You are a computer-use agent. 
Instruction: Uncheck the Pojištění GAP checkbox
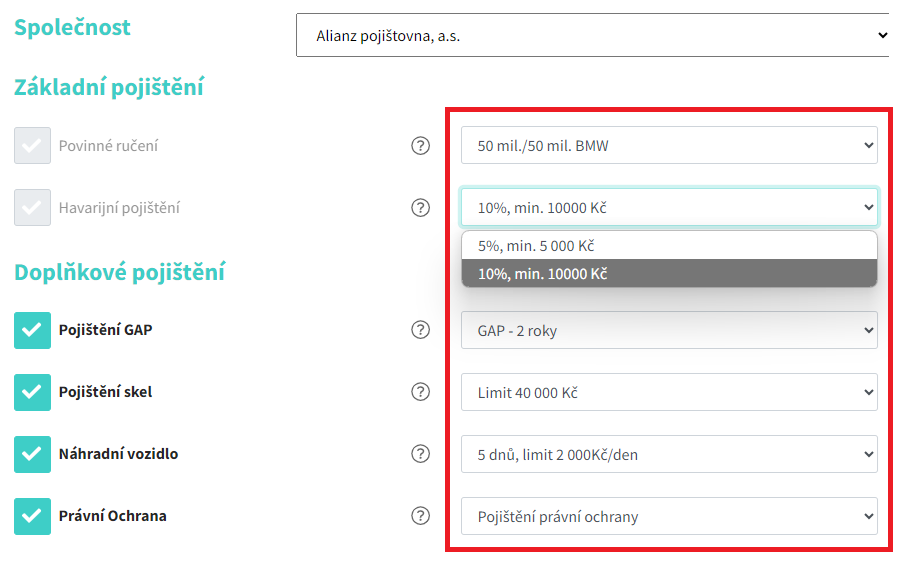pos(32,330)
